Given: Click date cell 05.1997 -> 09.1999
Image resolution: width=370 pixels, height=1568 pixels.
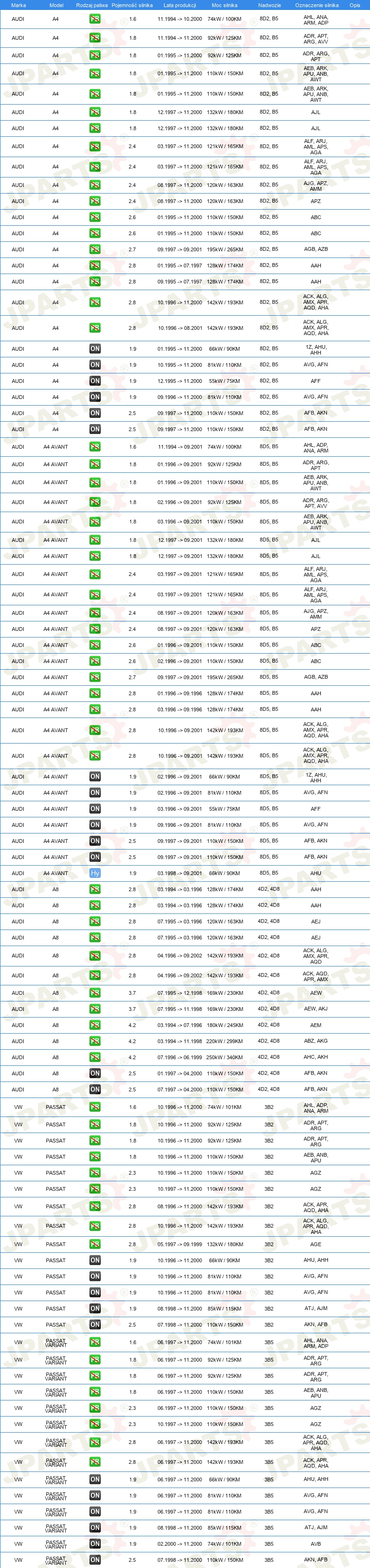Looking at the screenshot, I should click(179, 1244).
